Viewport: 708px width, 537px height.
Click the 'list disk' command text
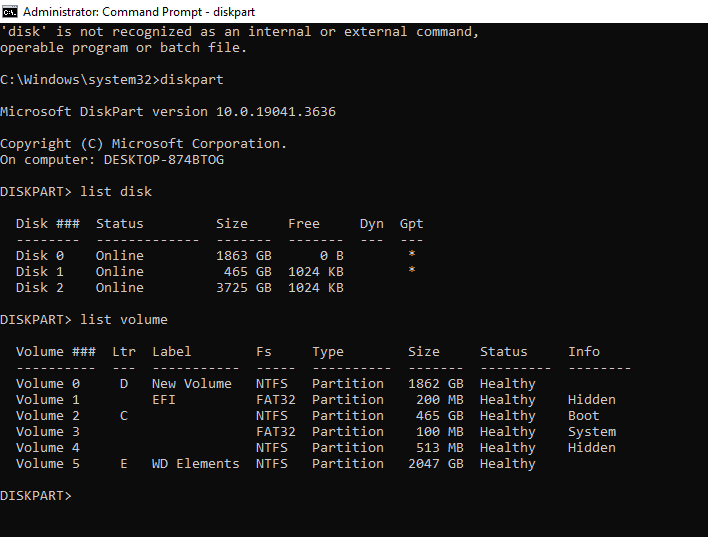pyautogui.click(x=116, y=191)
